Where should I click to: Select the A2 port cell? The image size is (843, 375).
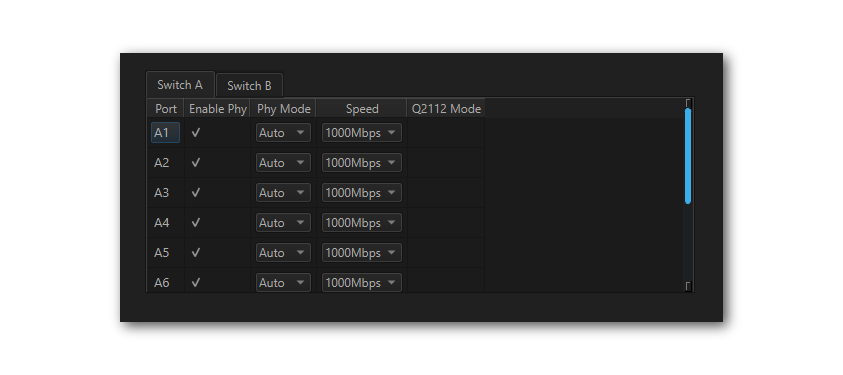tap(166, 163)
